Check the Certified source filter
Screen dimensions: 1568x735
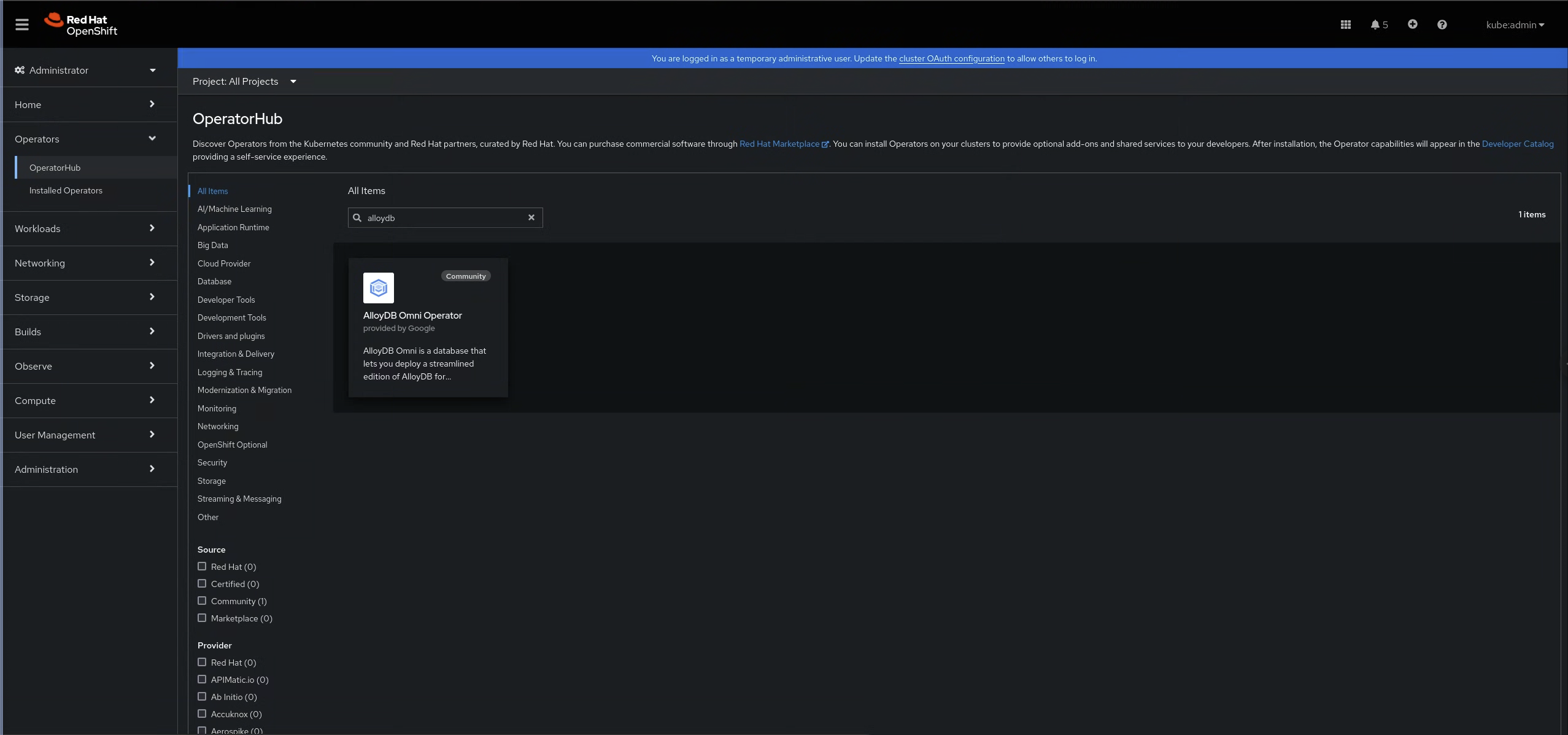(202, 583)
